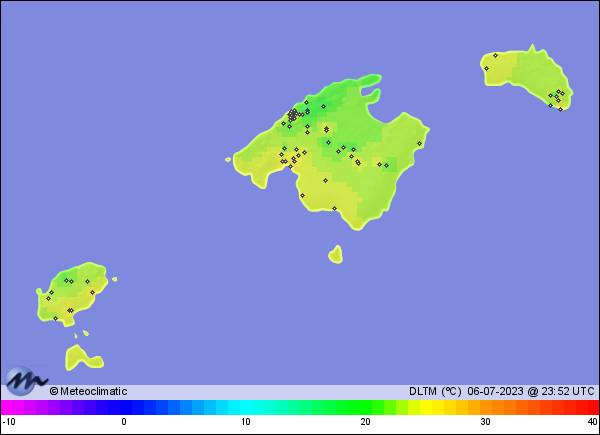Click the small Dragonera islet west of Mallorca
The image size is (600, 435).
228,160
